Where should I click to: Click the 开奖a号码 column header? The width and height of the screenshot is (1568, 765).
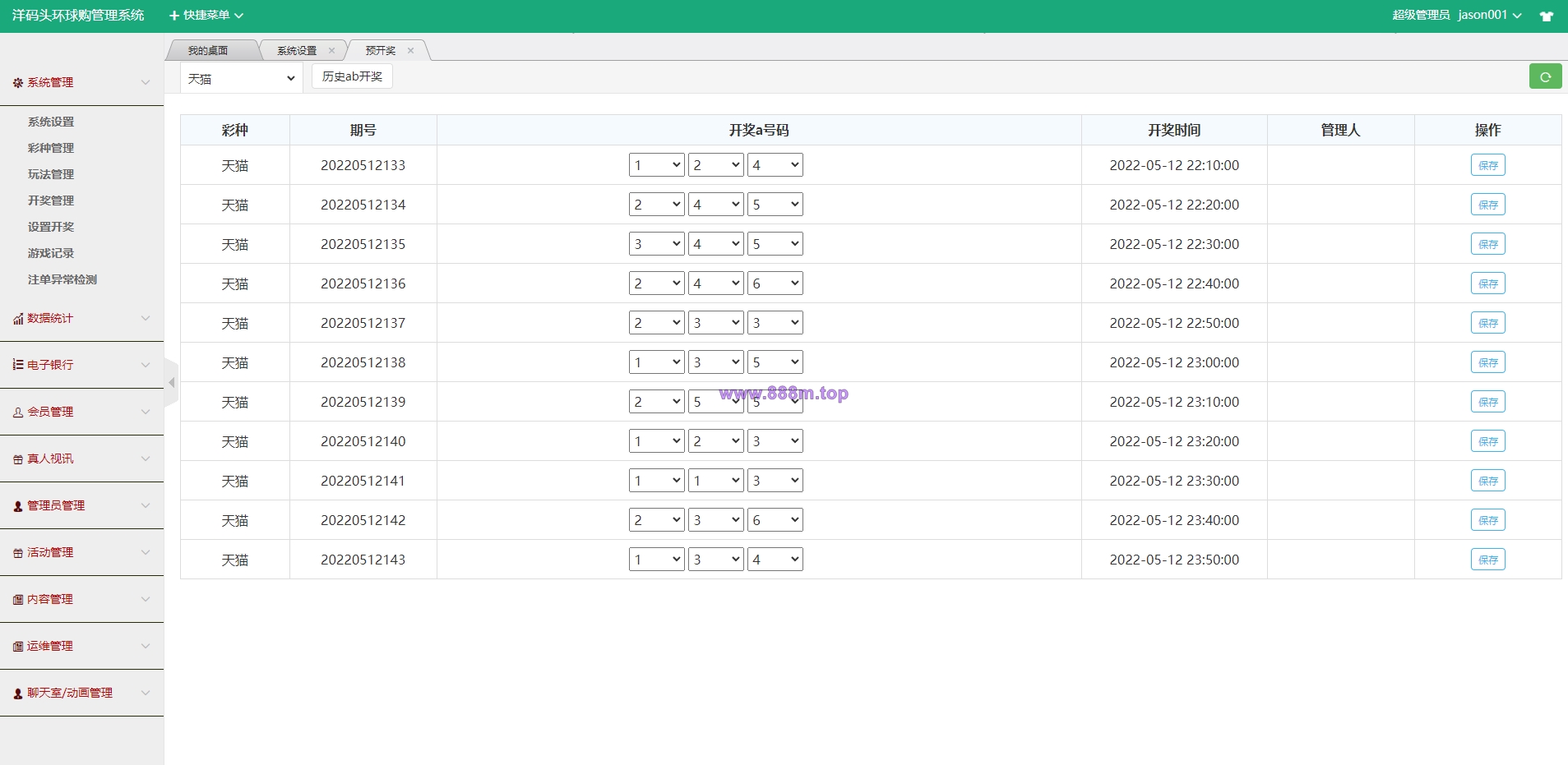[759, 130]
